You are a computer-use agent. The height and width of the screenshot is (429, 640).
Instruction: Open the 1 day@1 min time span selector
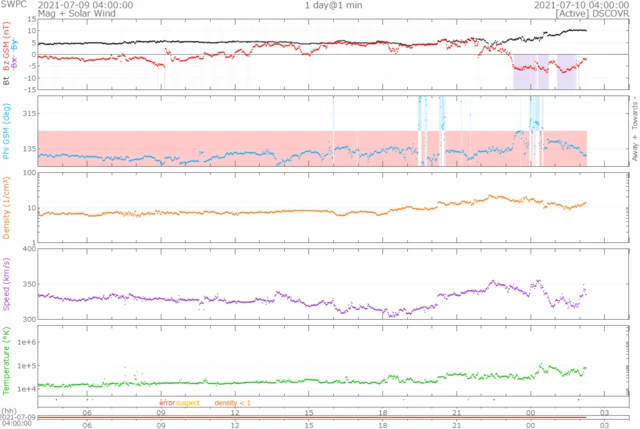pos(333,5)
